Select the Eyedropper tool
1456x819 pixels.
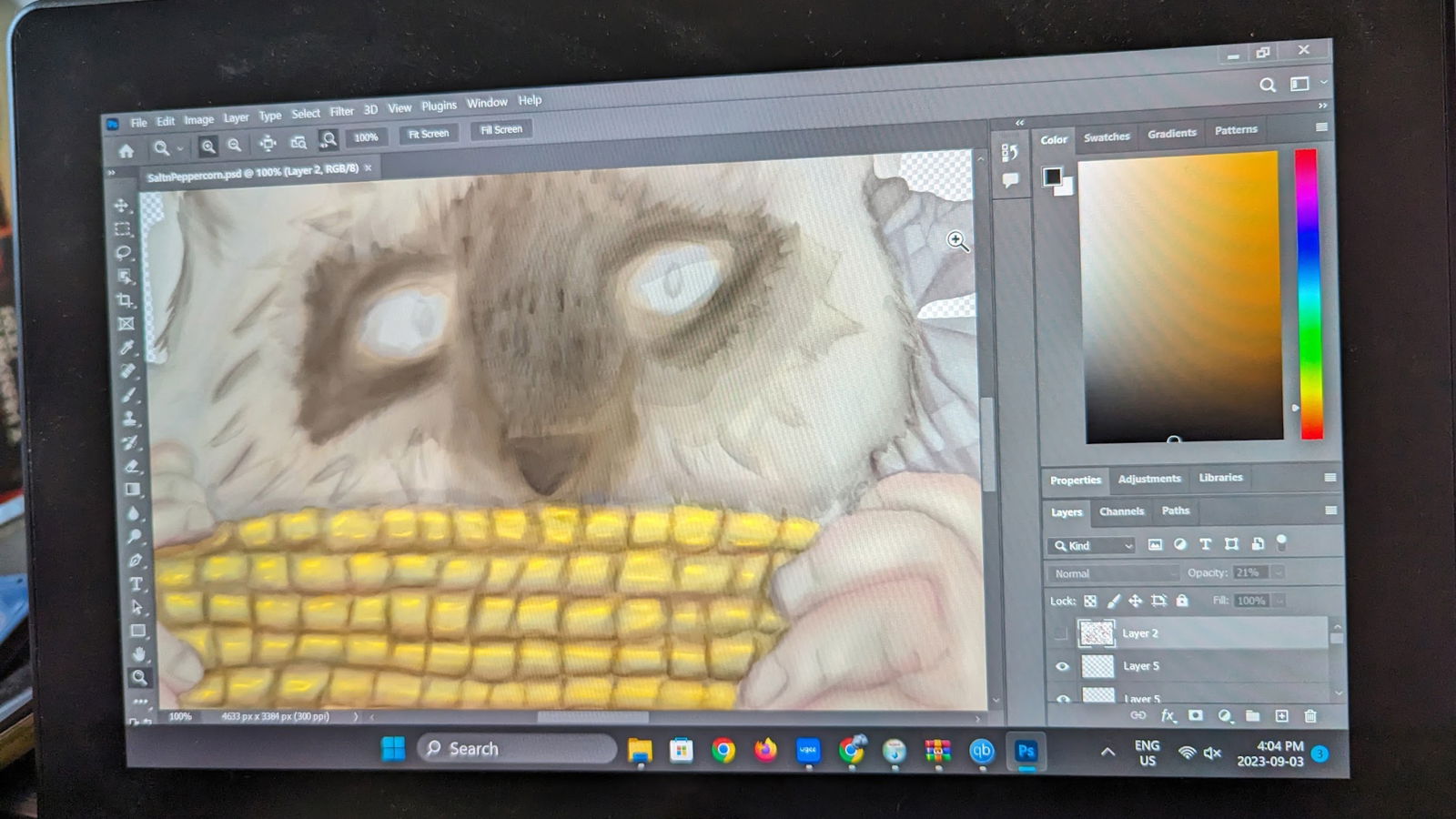coord(126,348)
